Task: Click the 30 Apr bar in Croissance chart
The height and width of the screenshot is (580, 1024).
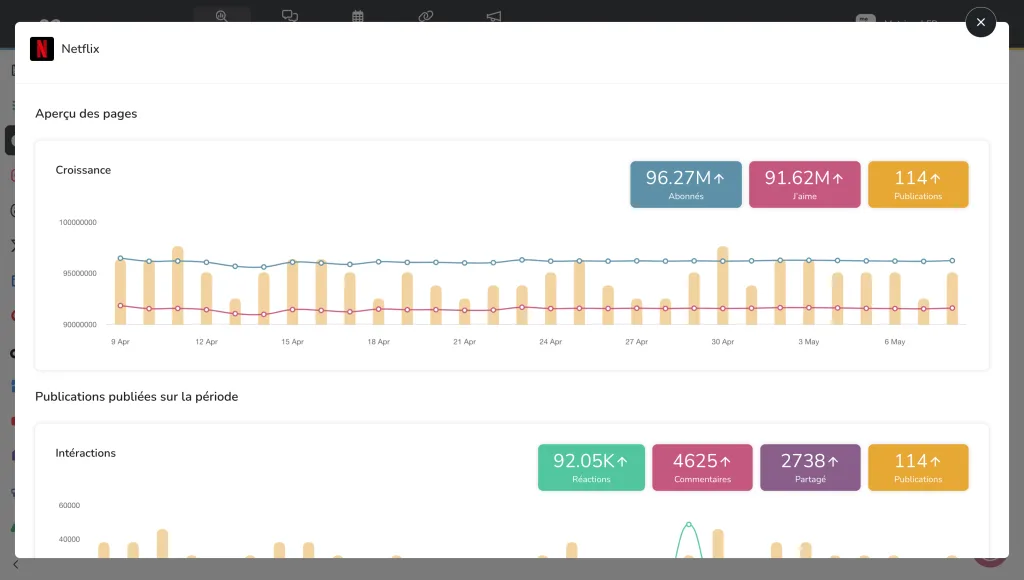Action: coord(722,286)
